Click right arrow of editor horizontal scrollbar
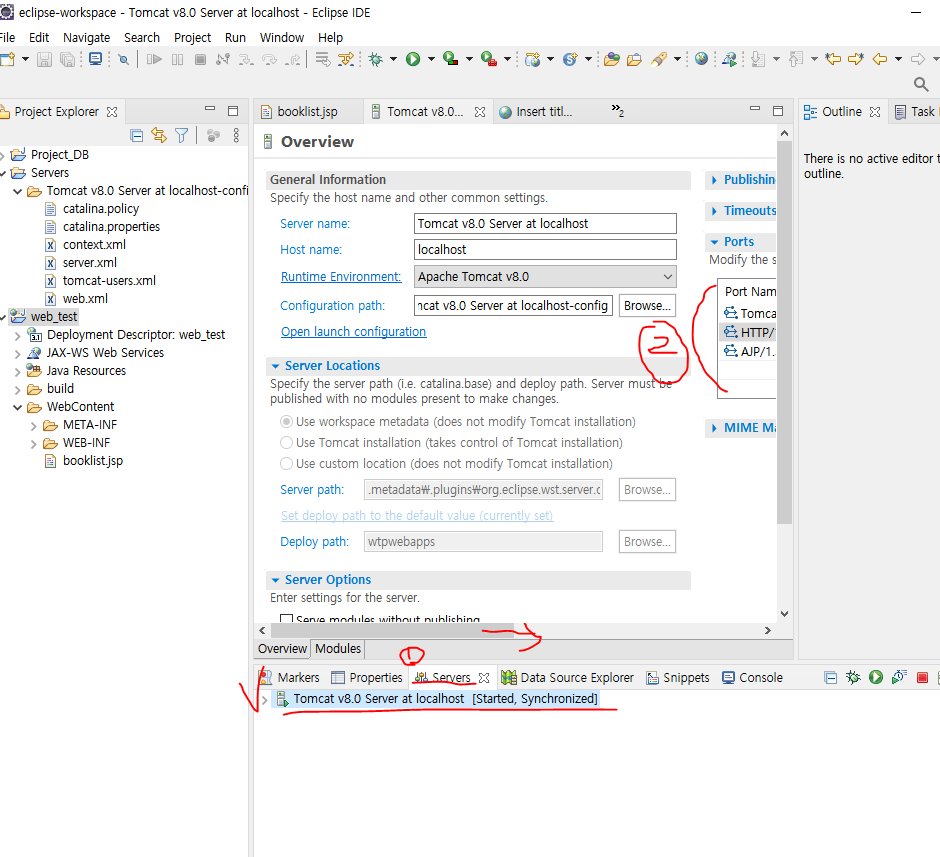 (x=767, y=630)
